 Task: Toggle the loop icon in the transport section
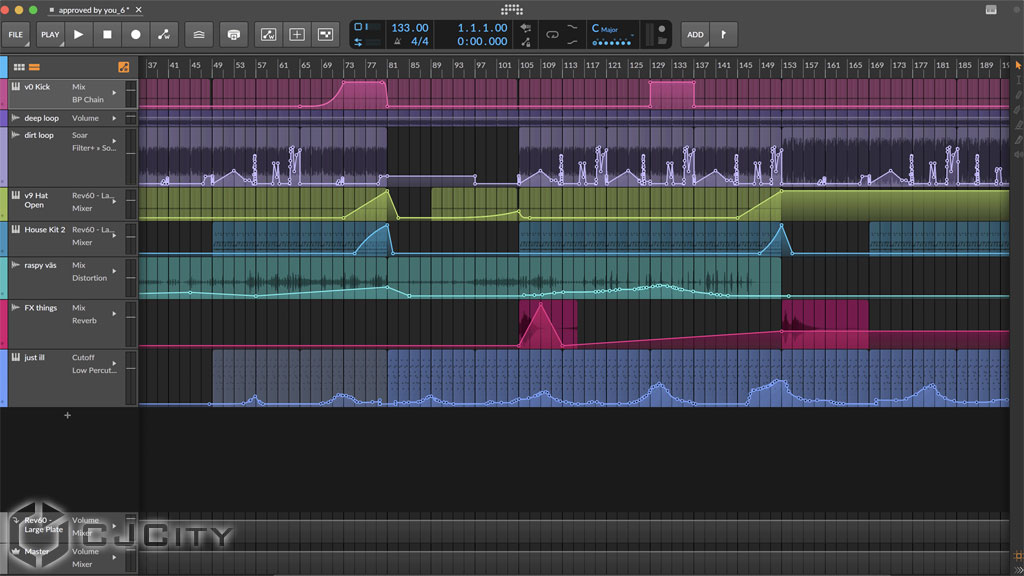[553, 35]
